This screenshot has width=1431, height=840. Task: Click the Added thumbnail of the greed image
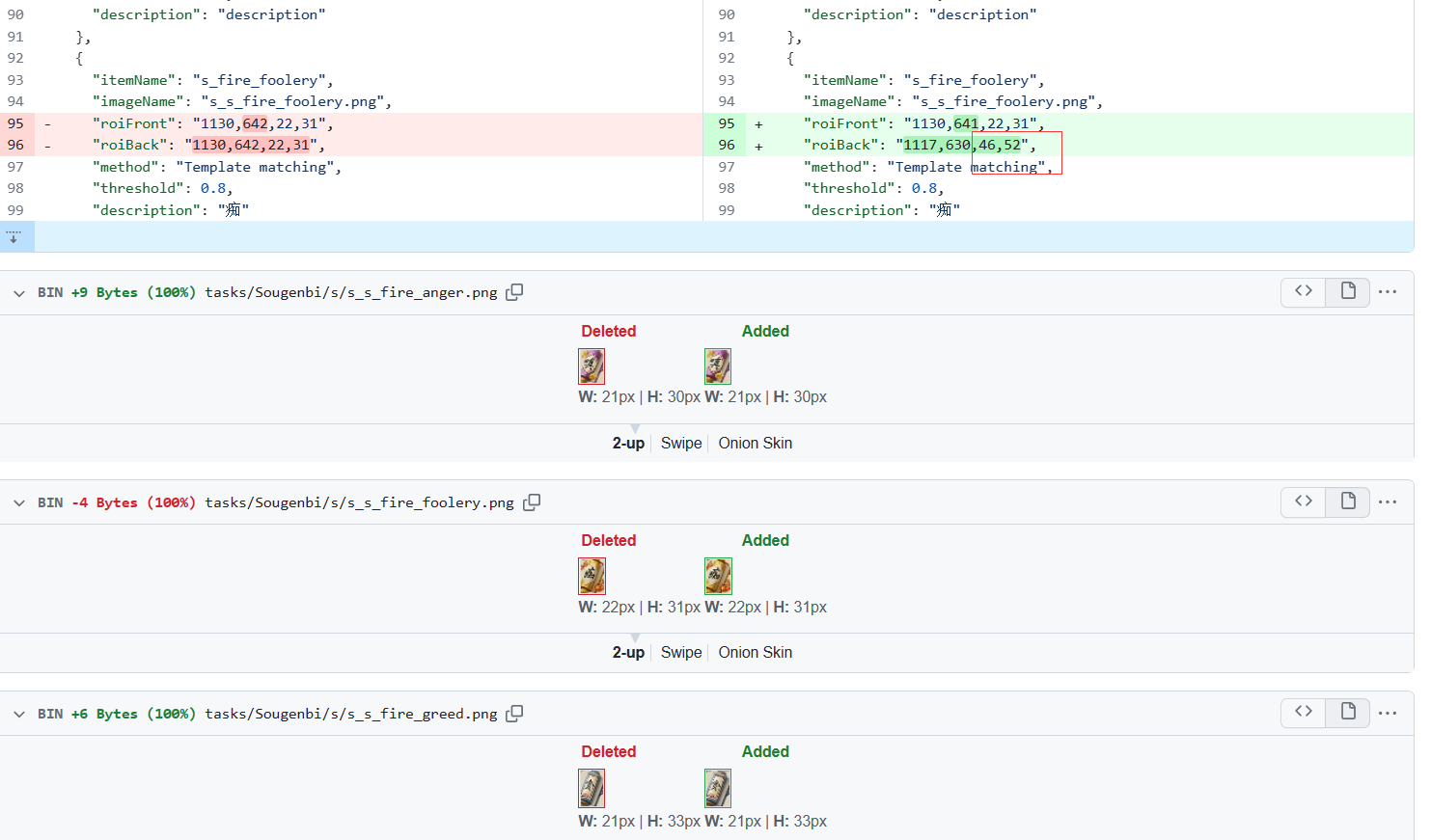718,788
